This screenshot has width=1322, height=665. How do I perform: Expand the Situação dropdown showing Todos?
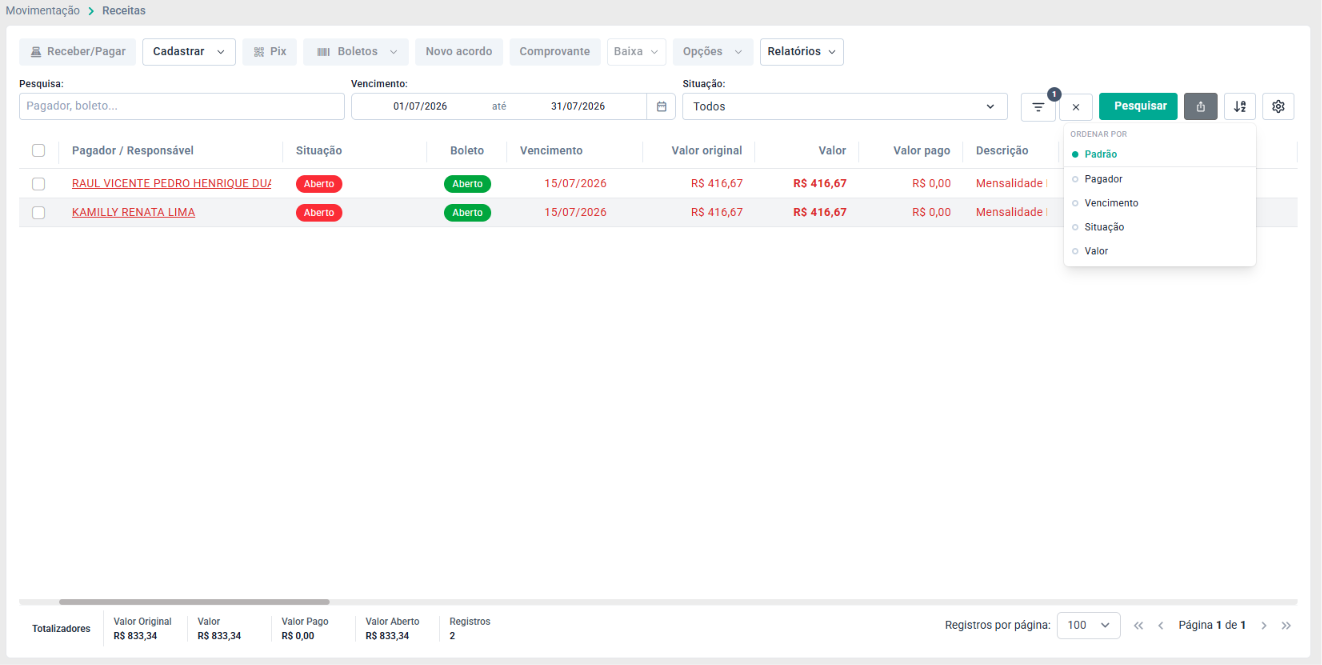[845, 106]
